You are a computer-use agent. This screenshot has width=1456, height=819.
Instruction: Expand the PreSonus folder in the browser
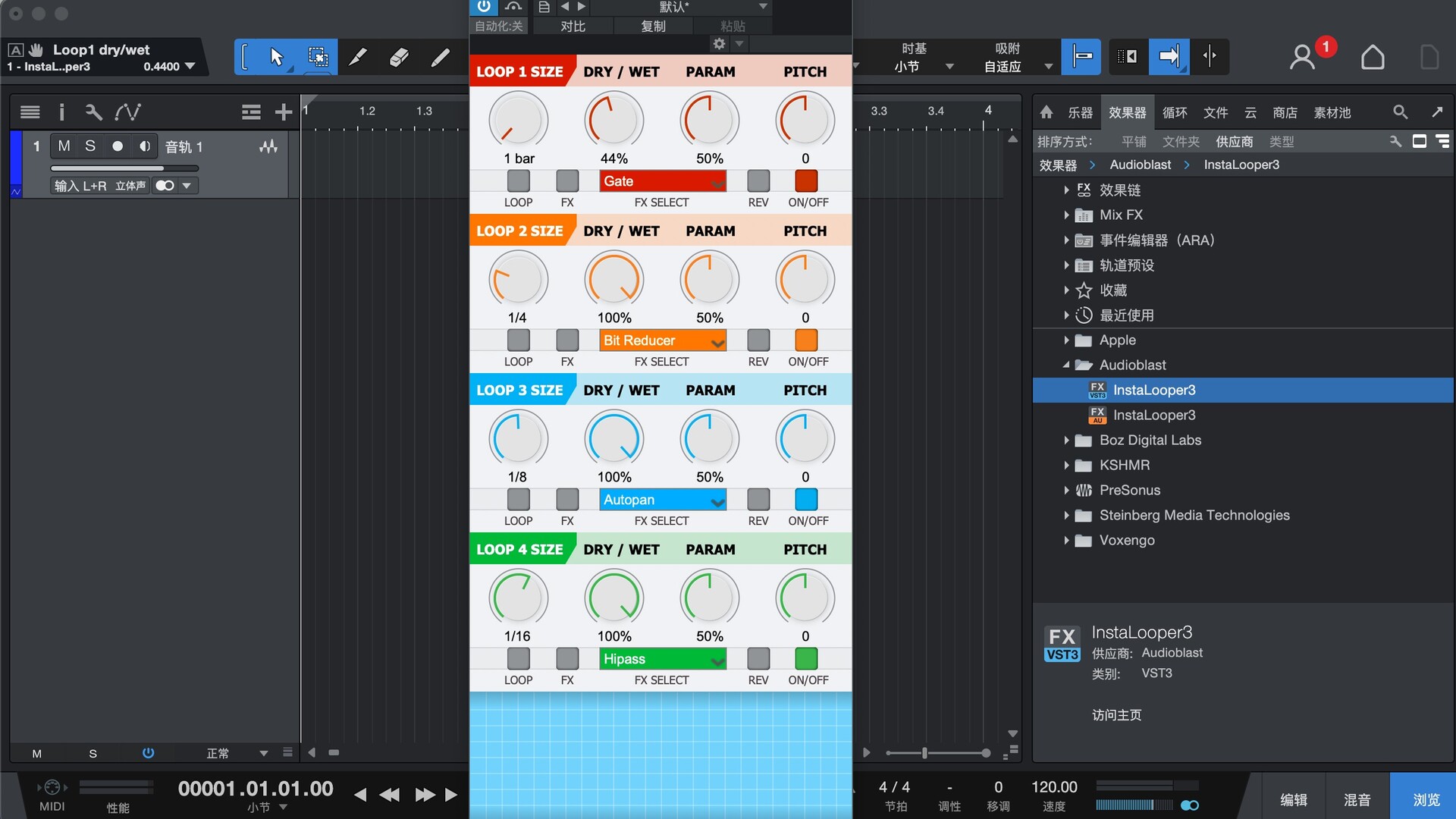coord(1066,490)
